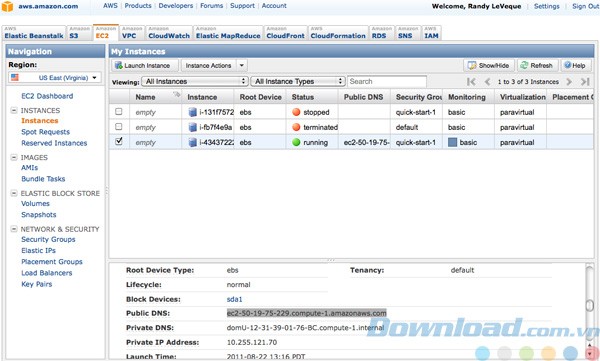600x361 pixels.
Task: Click the server icon of instance i-131f7572
Action: 192,112
